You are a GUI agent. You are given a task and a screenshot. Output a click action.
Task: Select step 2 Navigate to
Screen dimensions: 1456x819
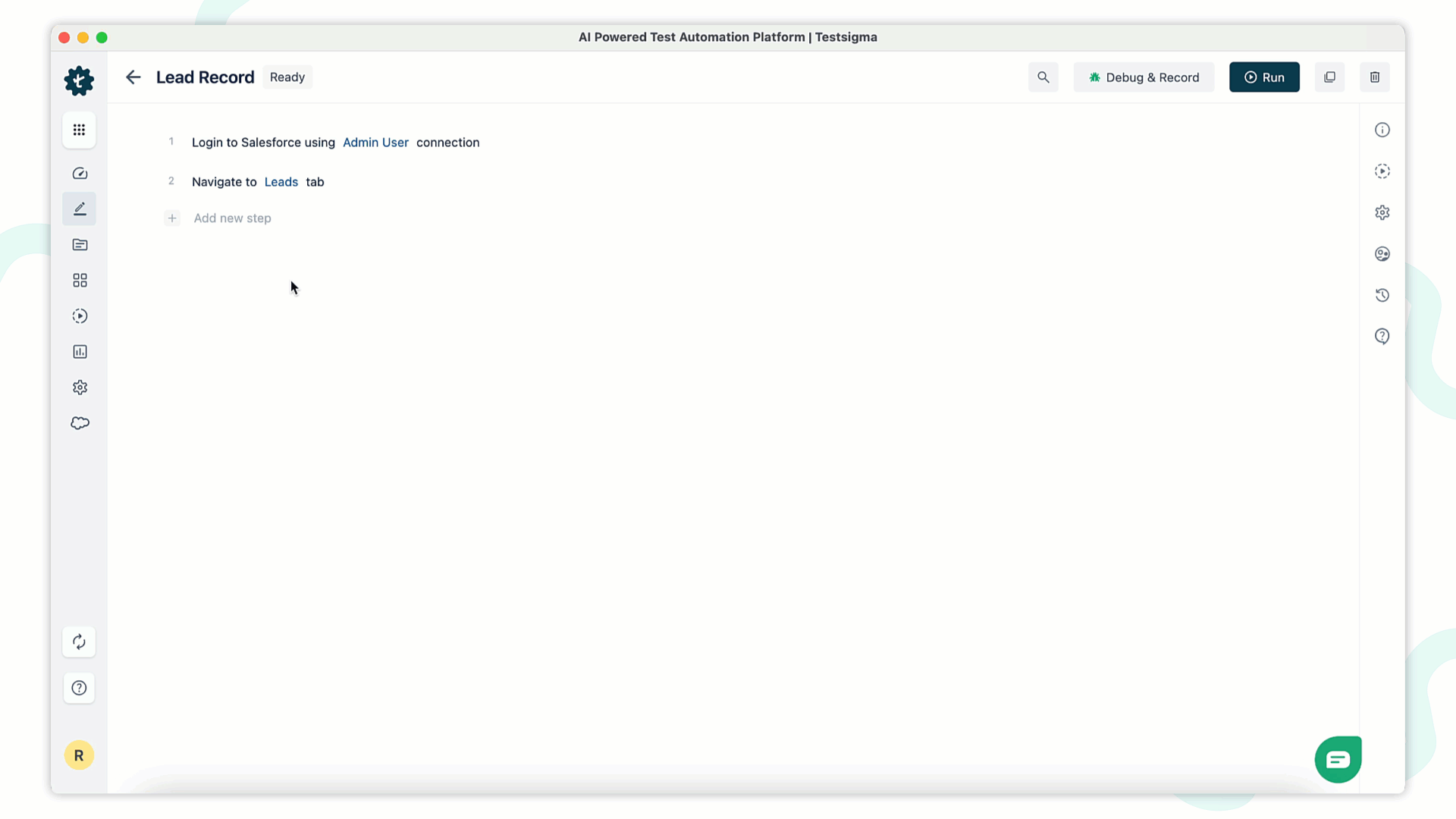[x=258, y=182]
